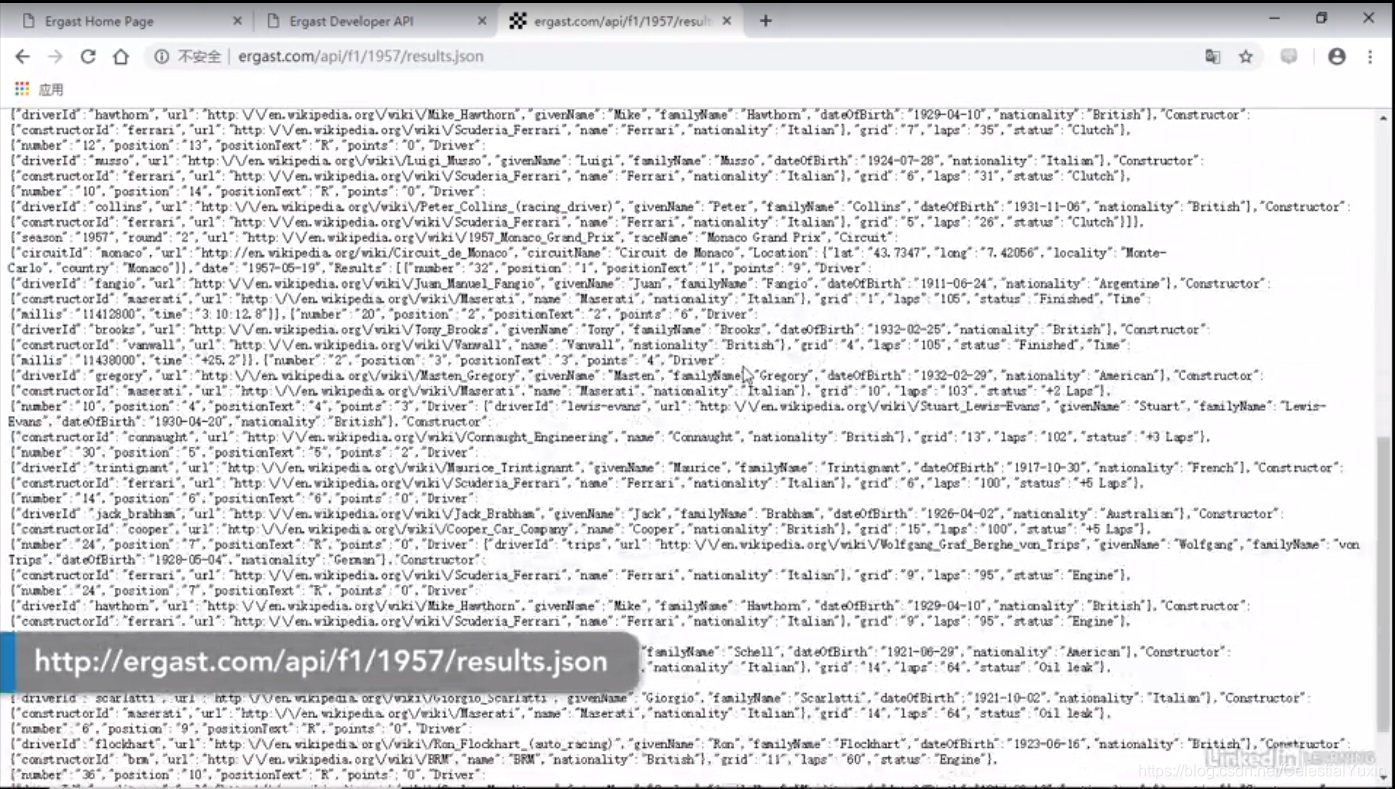This screenshot has width=1395, height=789.
Task: Open the Chrome profile avatar menu
Action: click(1337, 57)
